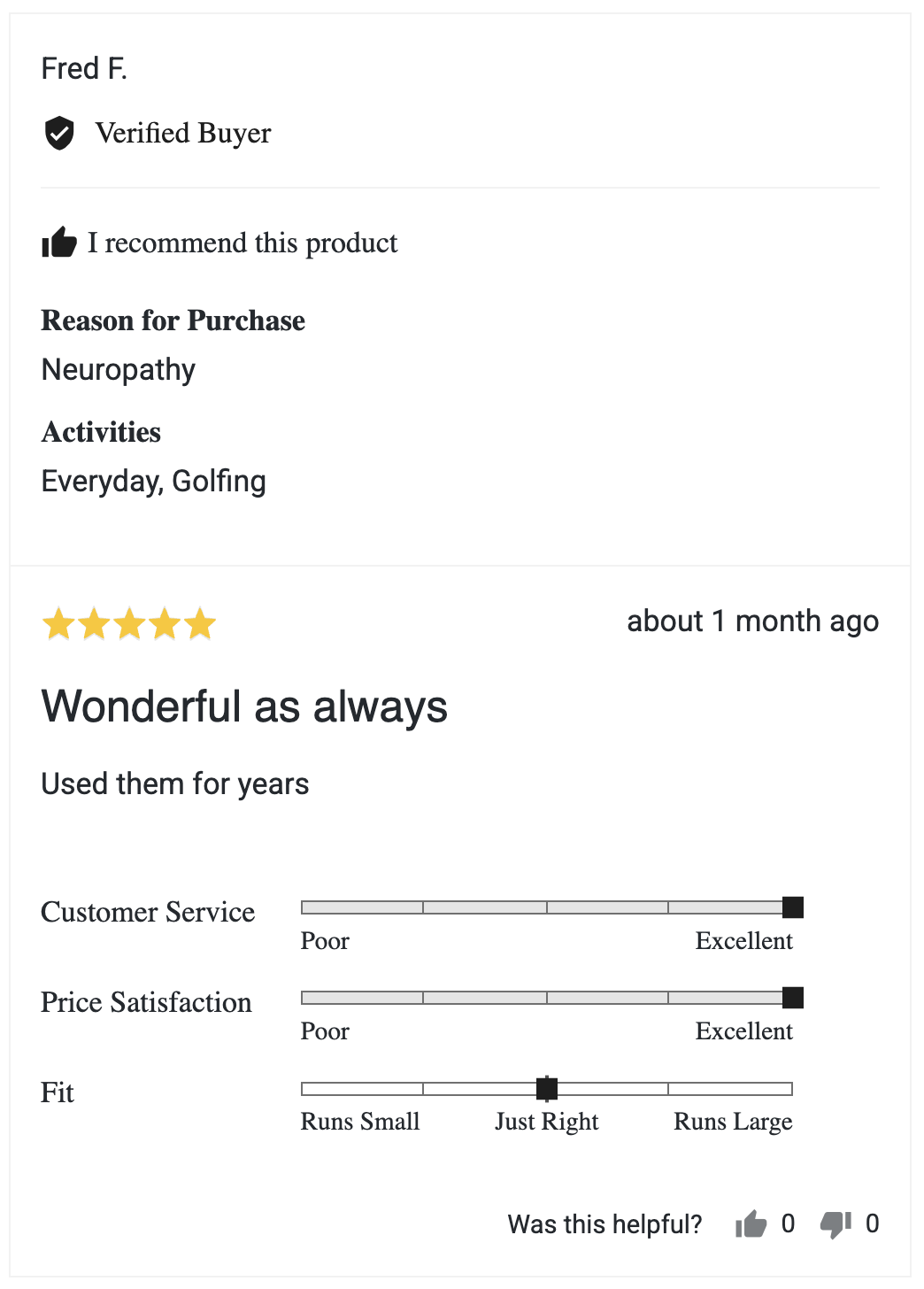
Task: Click the Verified Buyer label
Action: tap(183, 134)
